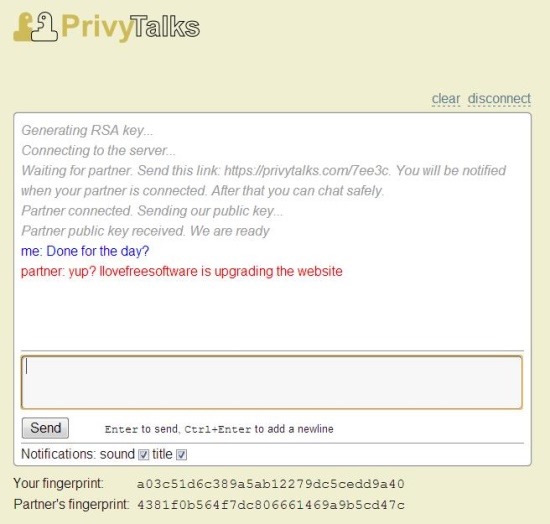The height and width of the screenshot is (524, 550).
Task: Click the partner's red reply message
Action: [182, 271]
